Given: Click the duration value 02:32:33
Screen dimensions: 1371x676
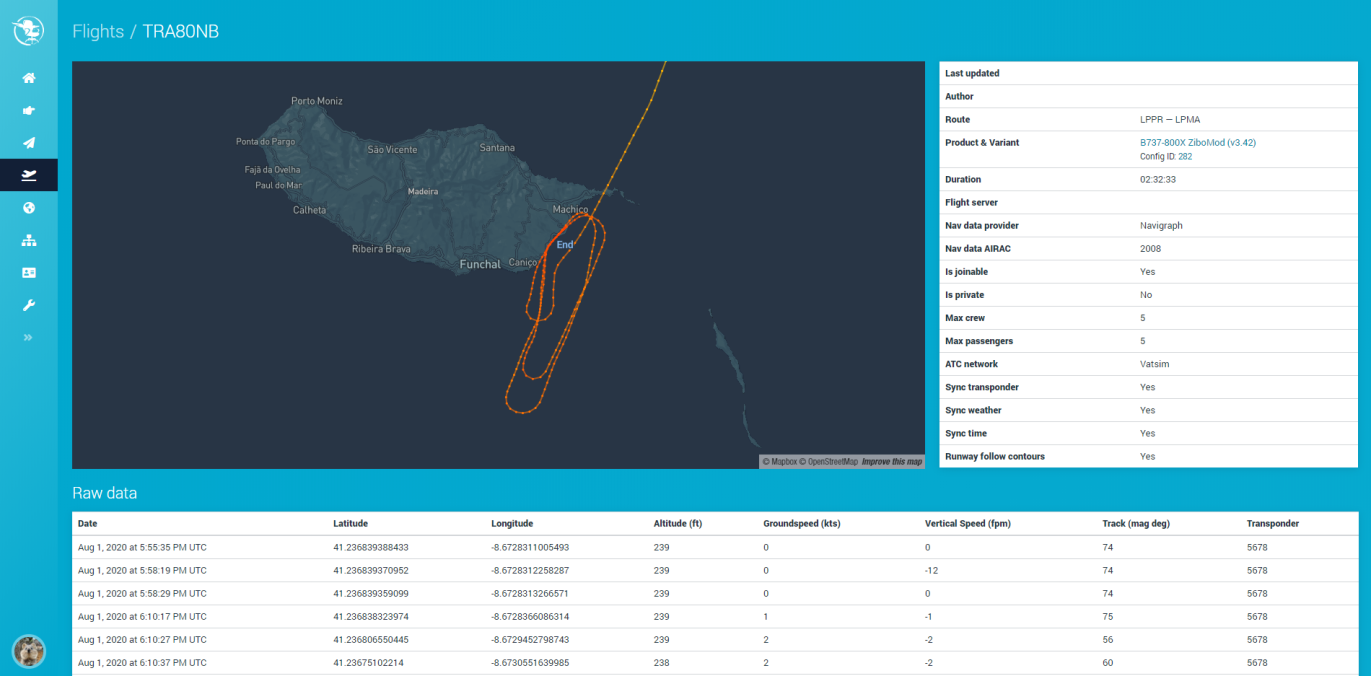Looking at the screenshot, I should 1158,180.
